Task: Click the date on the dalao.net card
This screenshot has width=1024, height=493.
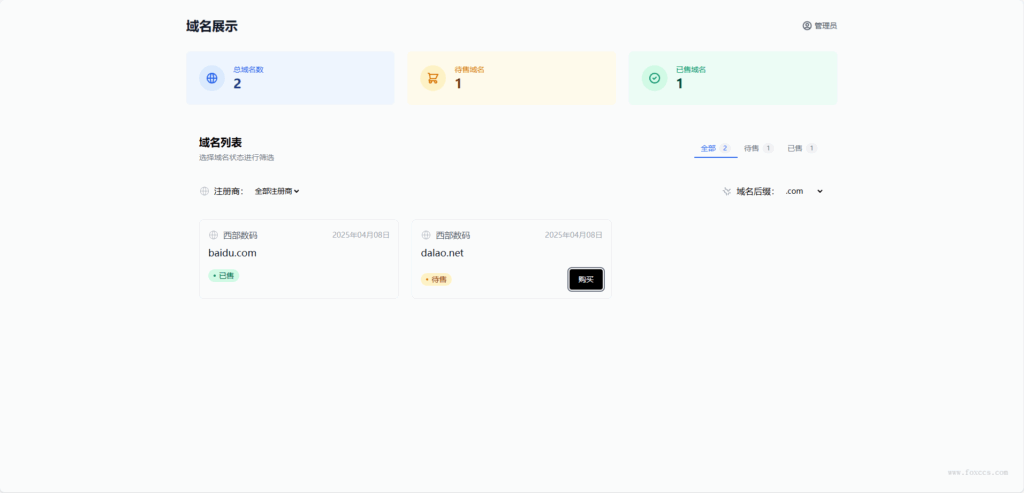Action: (x=573, y=235)
